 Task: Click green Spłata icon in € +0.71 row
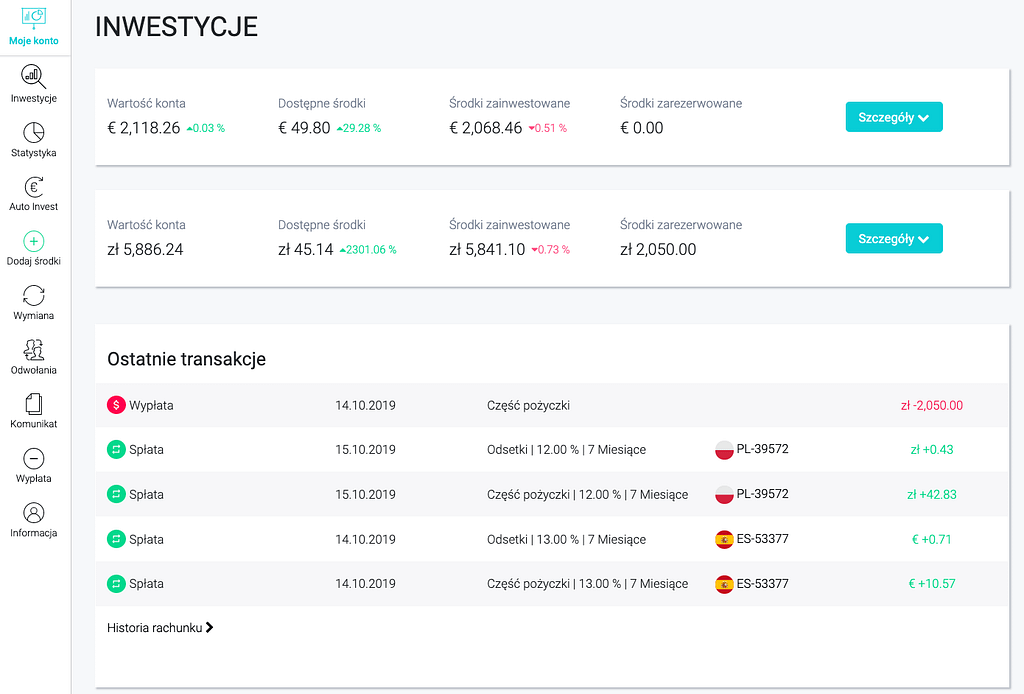point(116,539)
